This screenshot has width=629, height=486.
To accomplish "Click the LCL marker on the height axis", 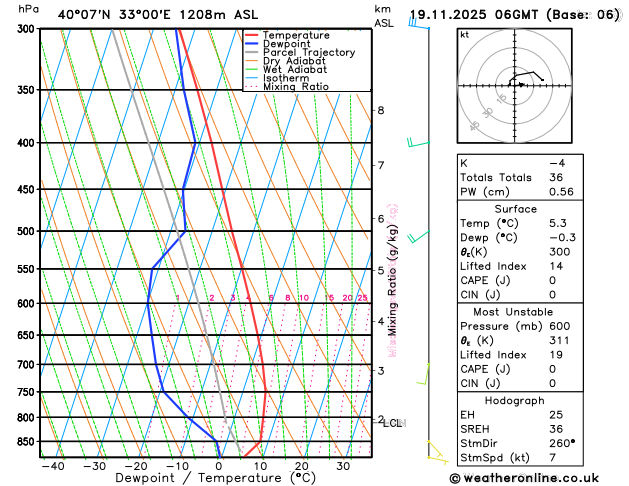I will tap(392, 423).
